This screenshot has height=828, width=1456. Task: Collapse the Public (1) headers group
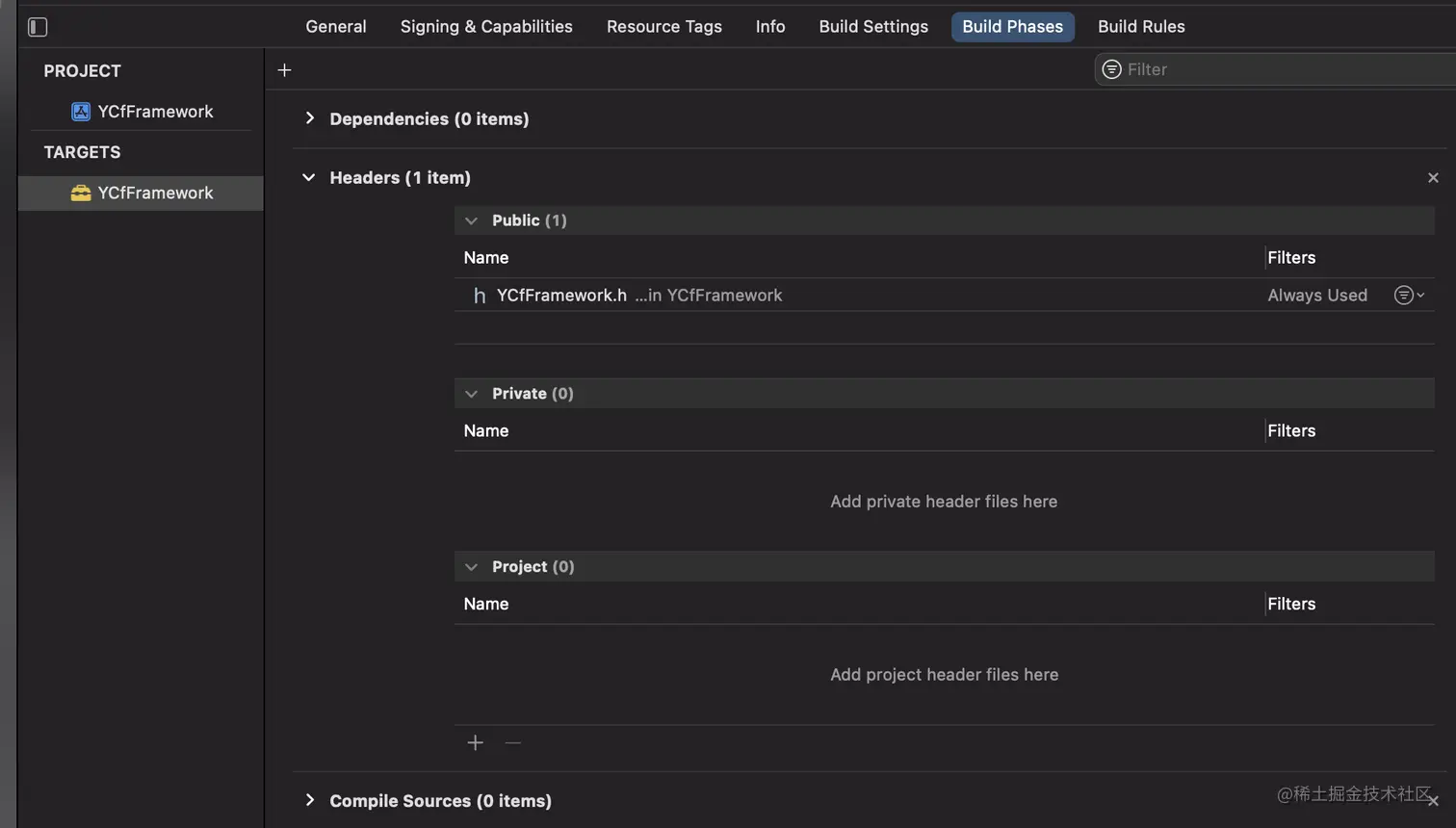471,220
